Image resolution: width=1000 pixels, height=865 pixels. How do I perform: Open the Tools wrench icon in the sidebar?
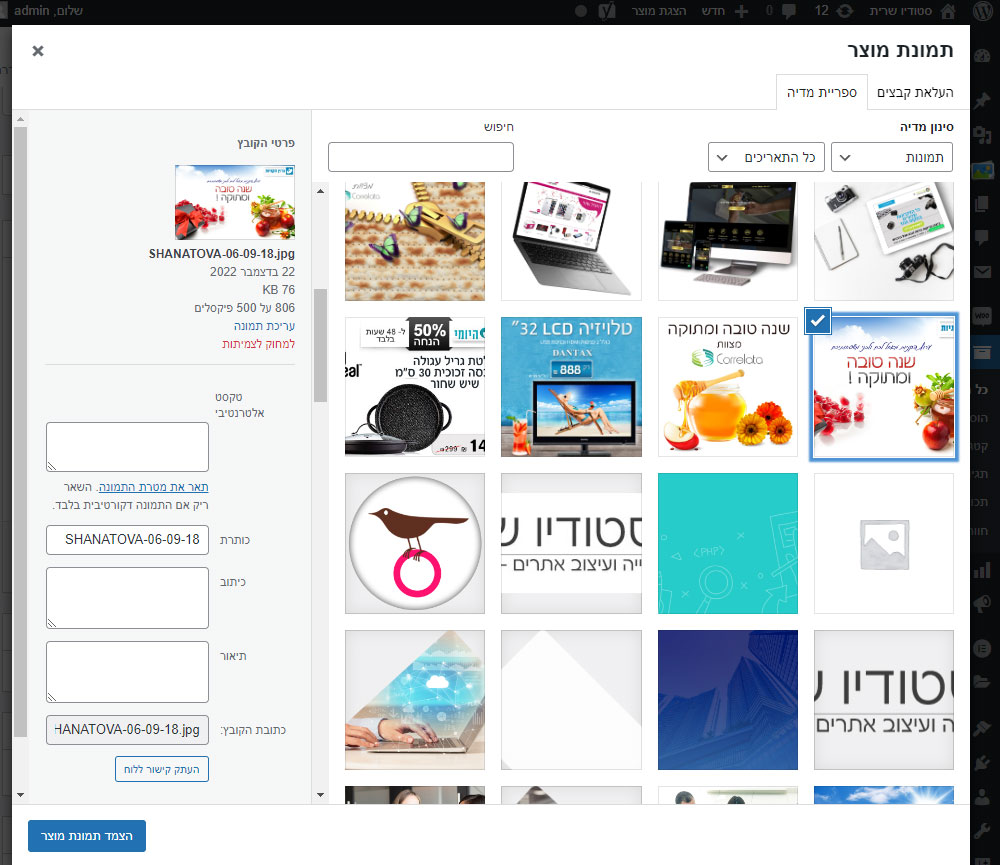(x=982, y=831)
